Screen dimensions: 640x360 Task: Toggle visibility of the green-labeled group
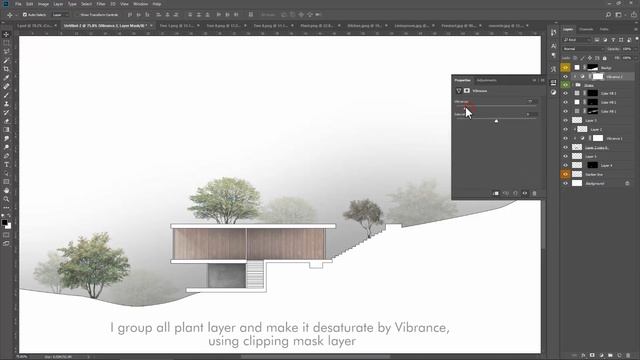(x=565, y=85)
